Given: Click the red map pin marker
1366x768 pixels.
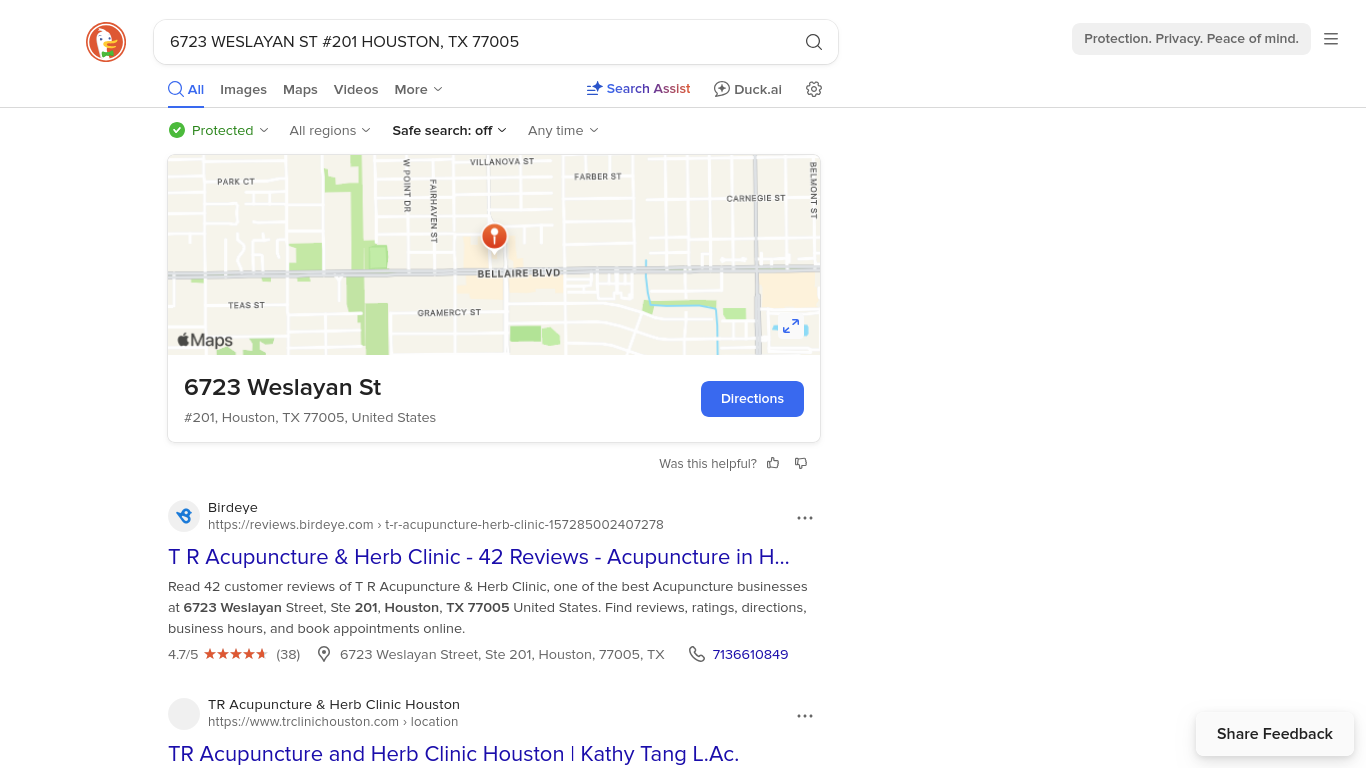Looking at the screenshot, I should pos(494,238).
